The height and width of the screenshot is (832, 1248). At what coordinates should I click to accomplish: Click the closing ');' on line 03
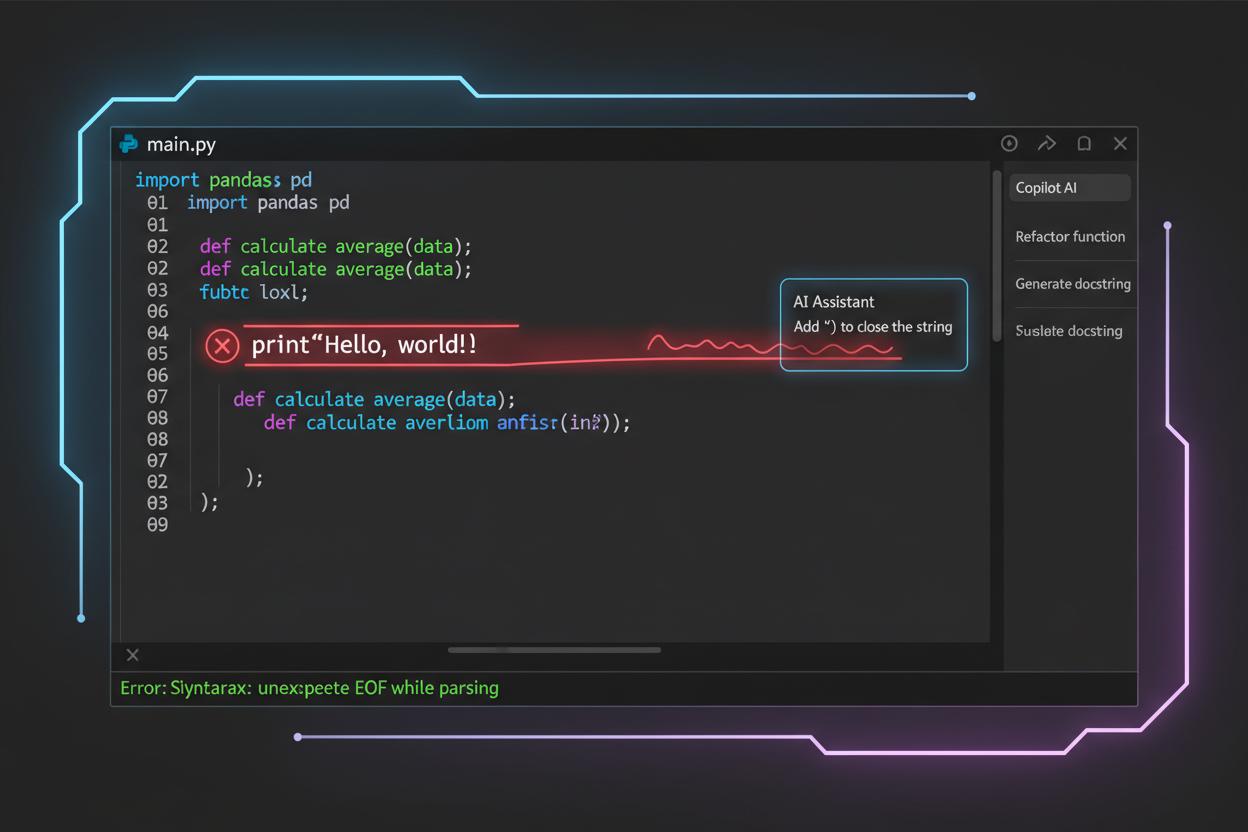(209, 502)
